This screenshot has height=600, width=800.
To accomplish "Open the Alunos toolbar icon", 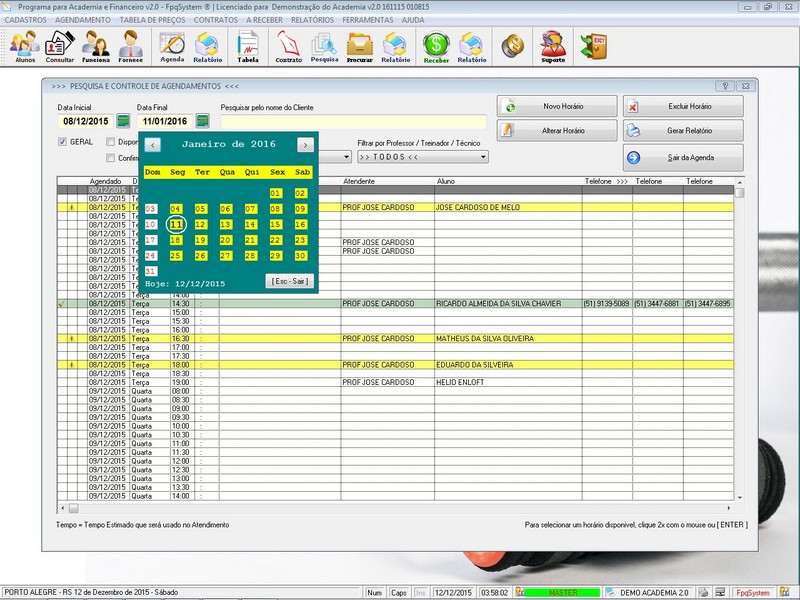I will coord(25,46).
